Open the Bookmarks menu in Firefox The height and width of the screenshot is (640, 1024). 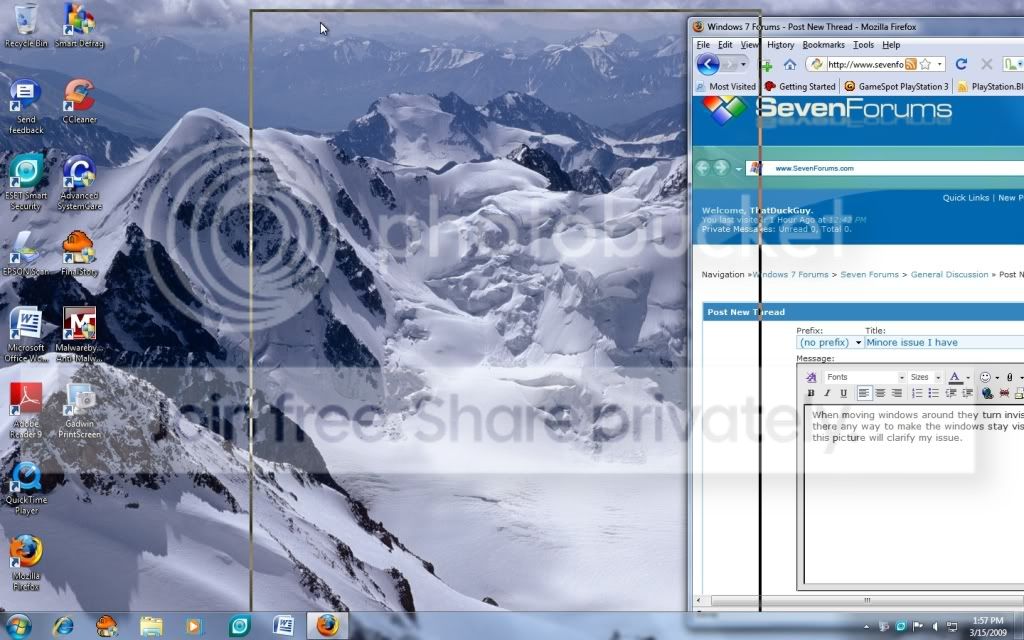[824, 45]
